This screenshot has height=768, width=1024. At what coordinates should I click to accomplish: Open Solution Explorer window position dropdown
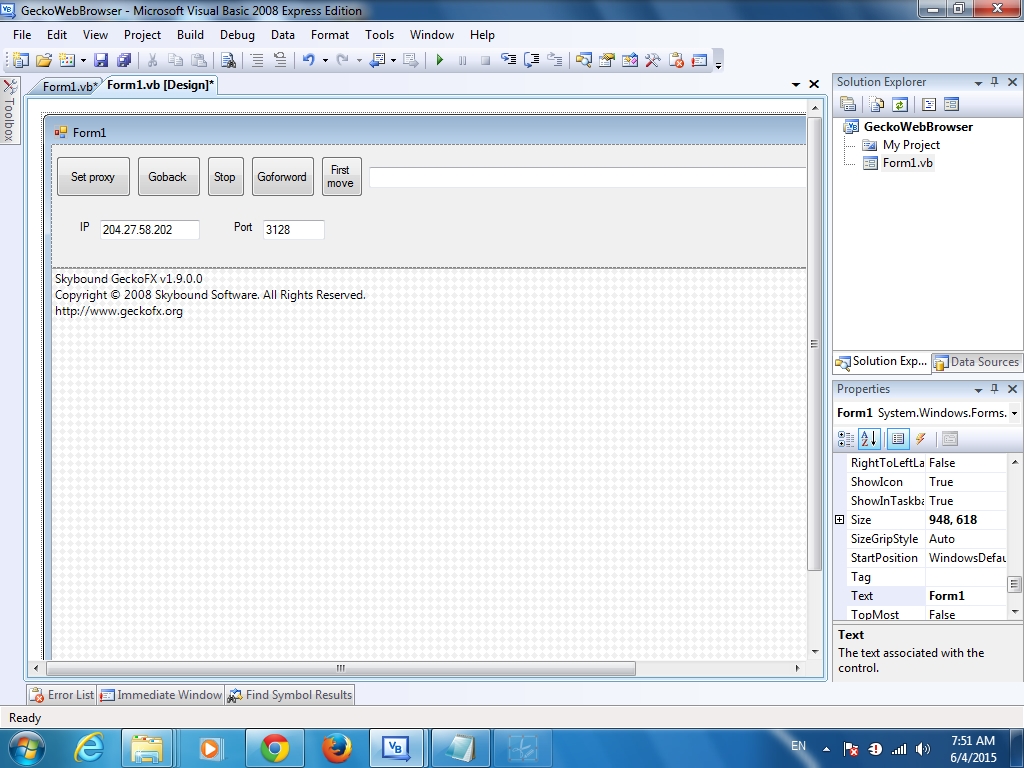pyautogui.click(x=978, y=82)
